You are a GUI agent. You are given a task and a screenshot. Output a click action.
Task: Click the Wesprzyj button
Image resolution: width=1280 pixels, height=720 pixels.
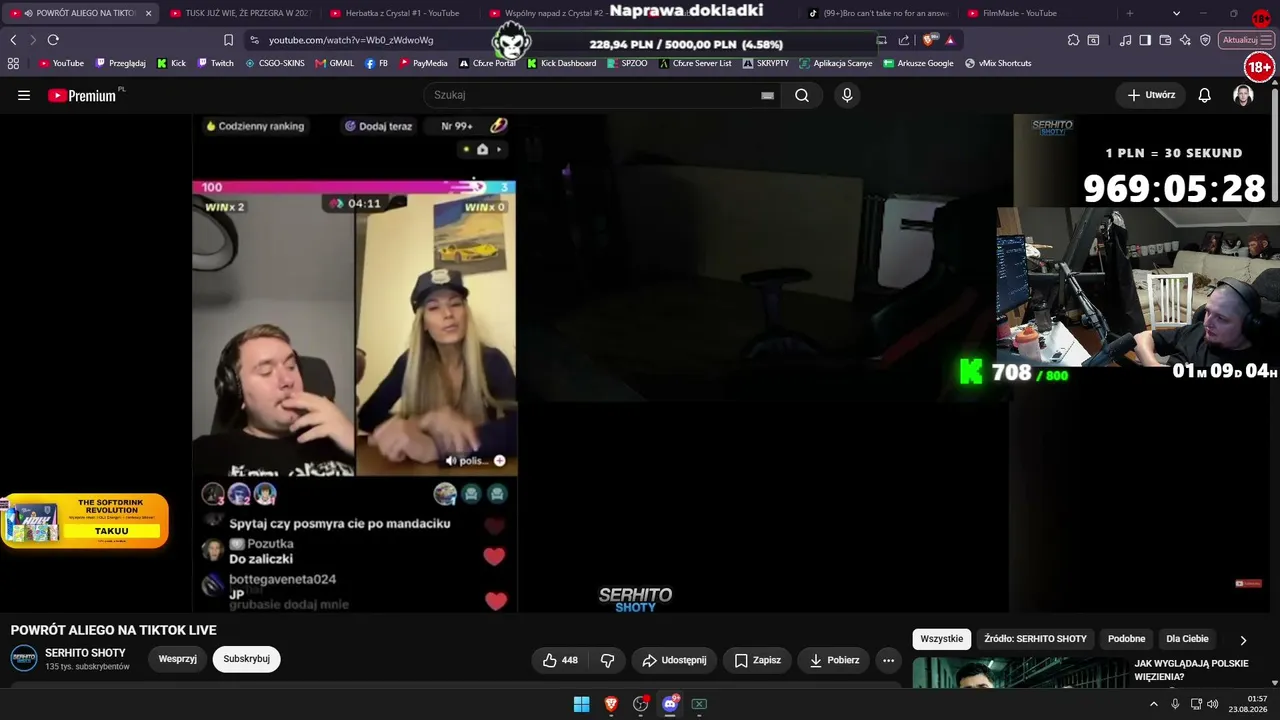(x=177, y=659)
